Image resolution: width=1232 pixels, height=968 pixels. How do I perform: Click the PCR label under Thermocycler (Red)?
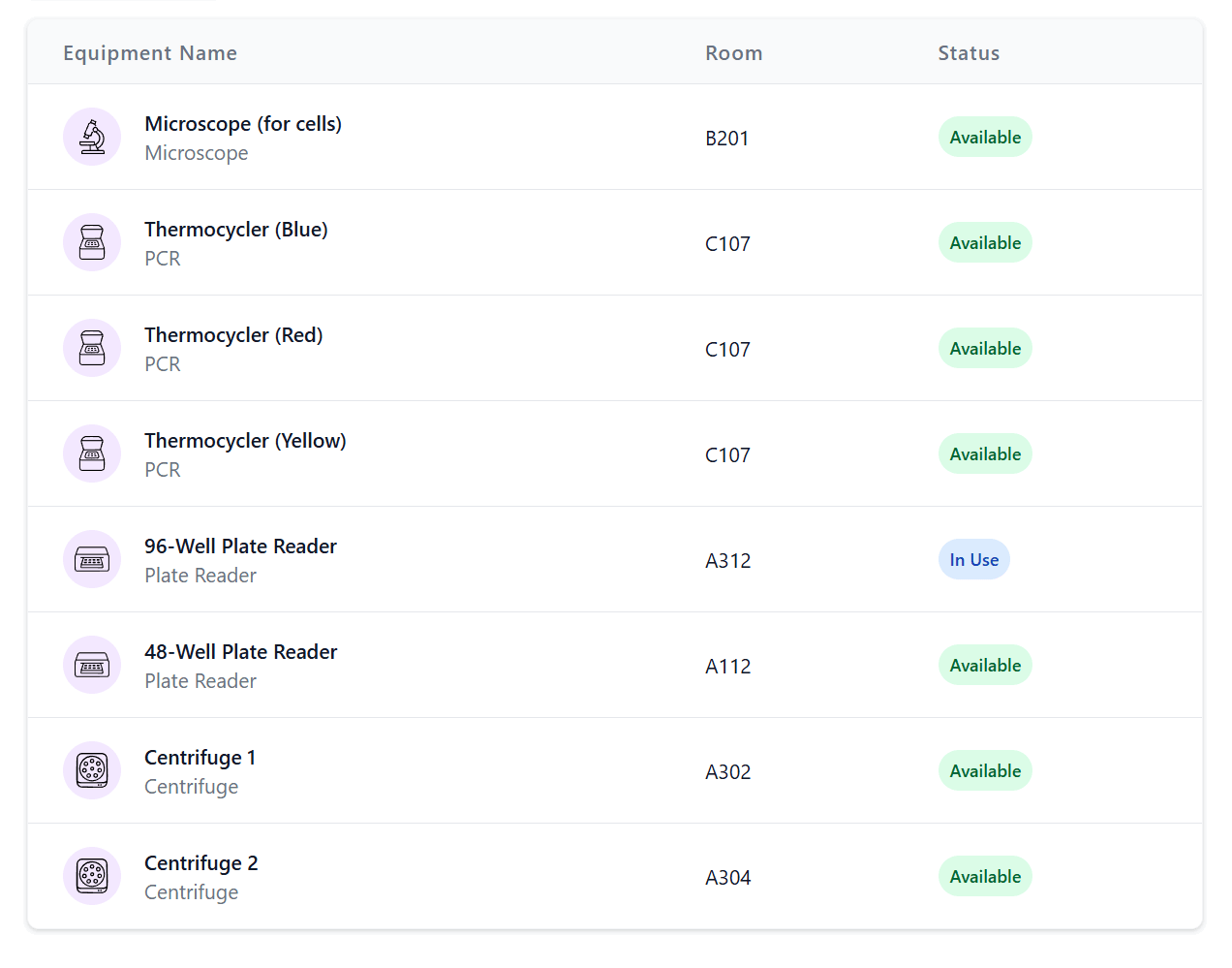[x=163, y=364]
